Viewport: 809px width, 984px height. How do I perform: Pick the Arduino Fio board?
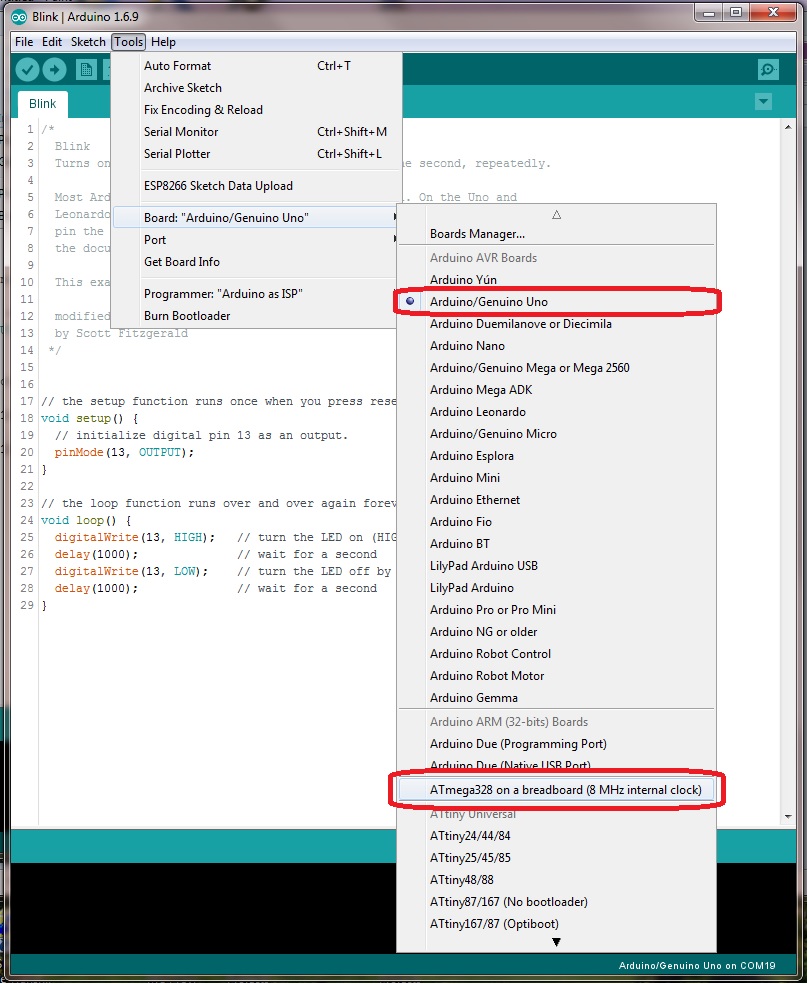(557, 521)
